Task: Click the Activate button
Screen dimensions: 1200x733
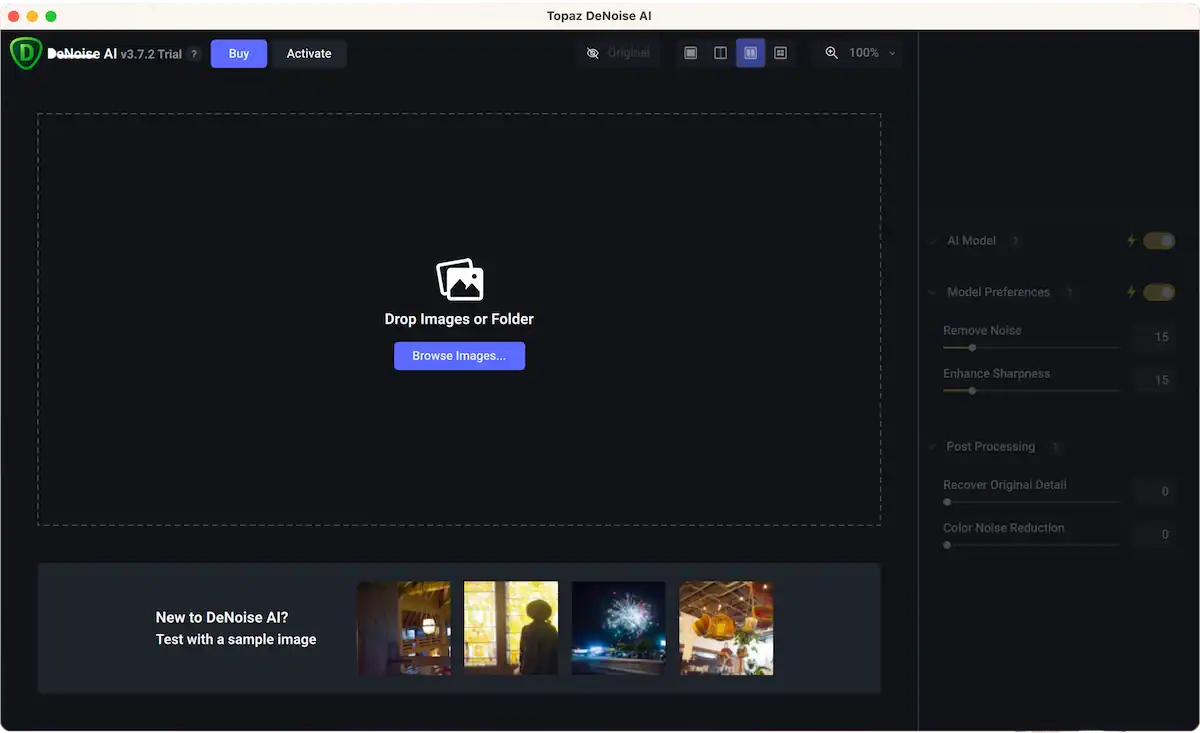Action: click(x=309, y=54)
